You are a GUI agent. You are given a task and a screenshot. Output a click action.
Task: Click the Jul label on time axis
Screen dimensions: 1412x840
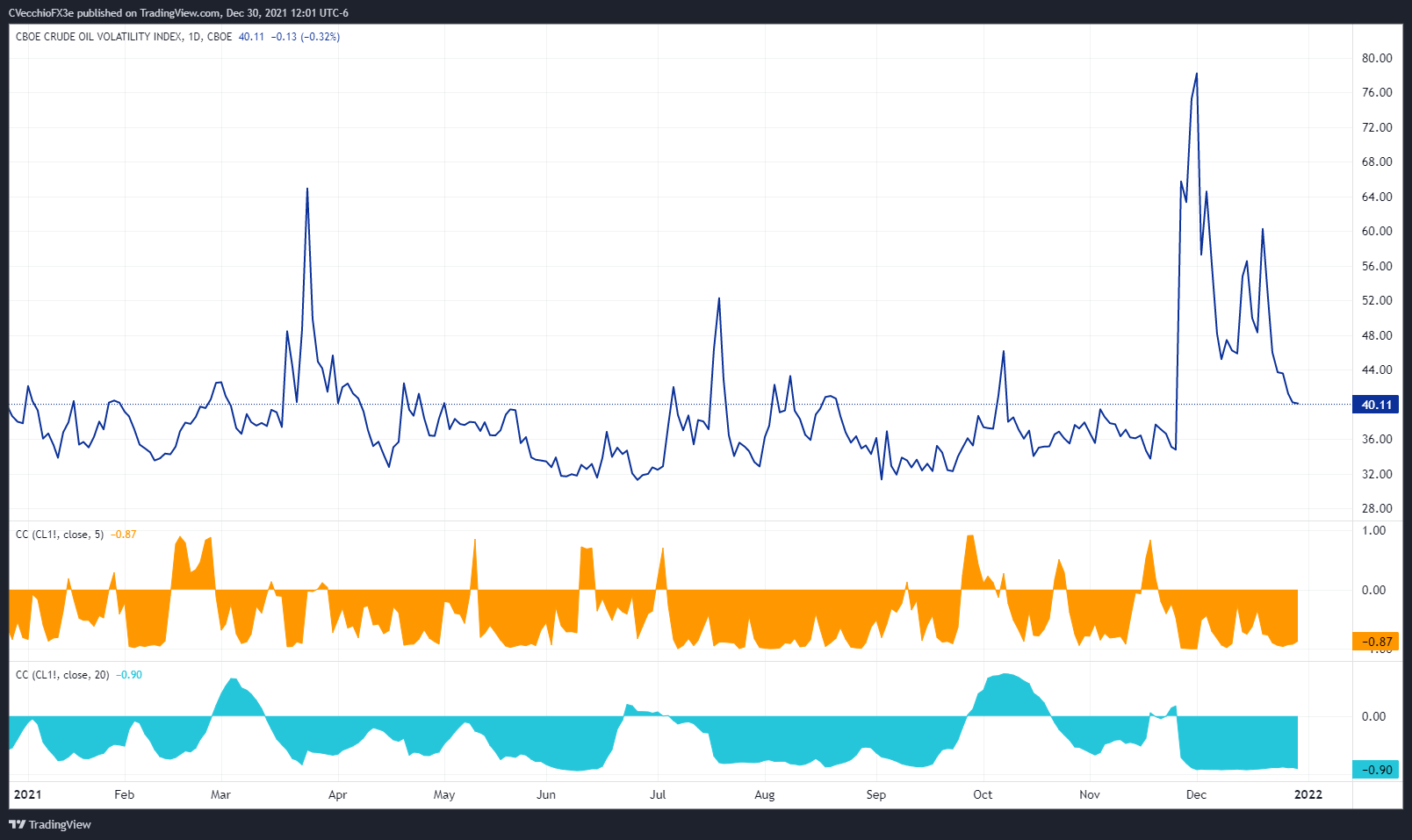658,794
